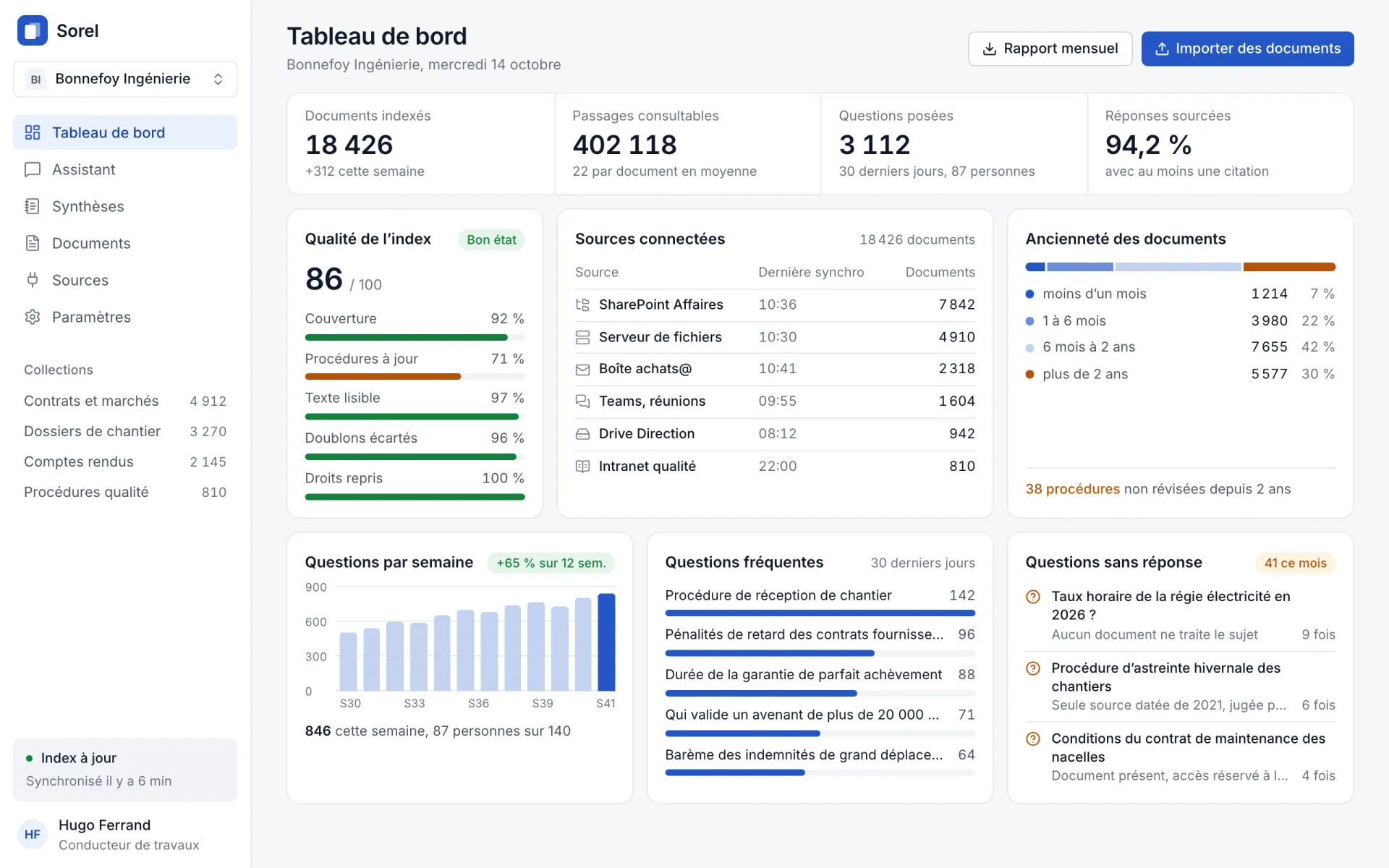
Task: Click the Serveur de fichiers server icon
Action: [582, 337]
